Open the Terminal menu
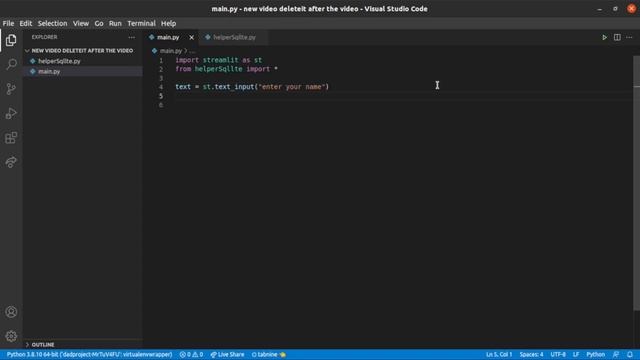Image resolution: width=640 pixels, height=360 pixels. 141,23
